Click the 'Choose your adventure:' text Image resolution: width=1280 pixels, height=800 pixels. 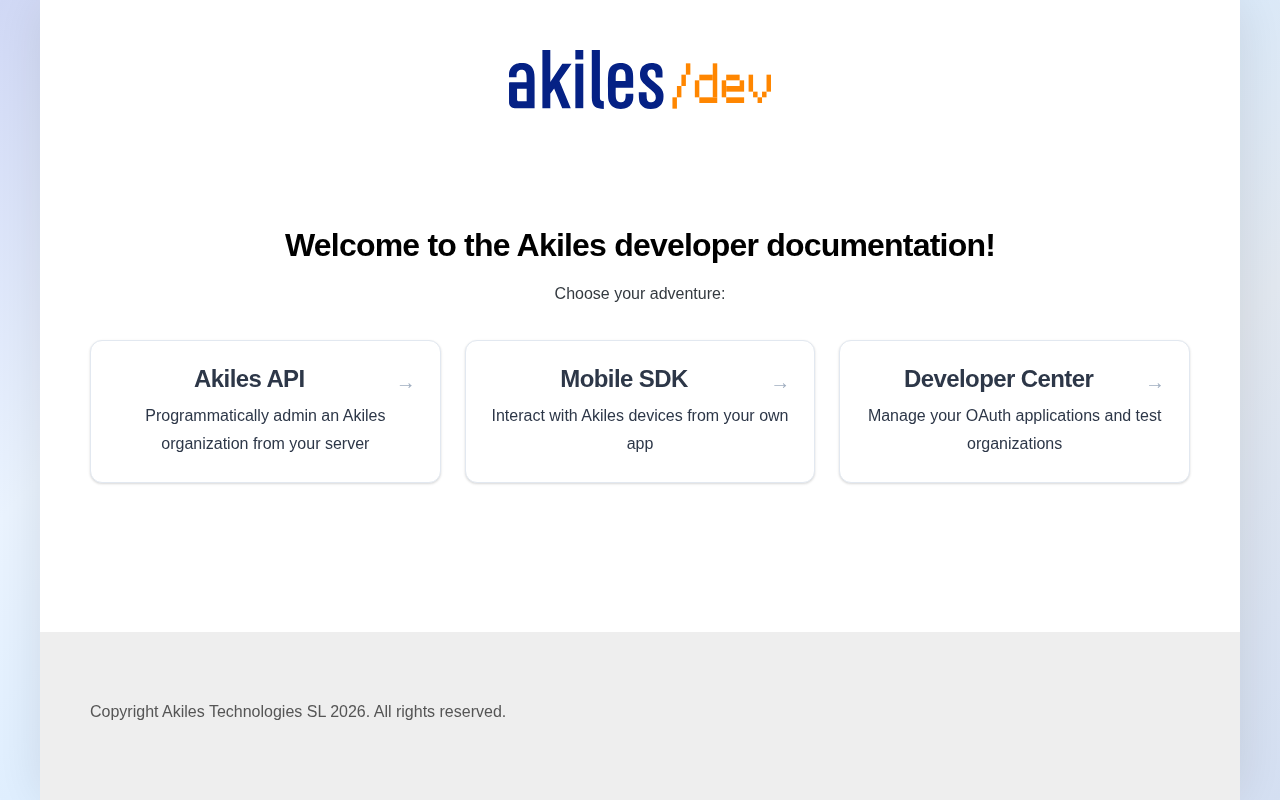[640, 294]
